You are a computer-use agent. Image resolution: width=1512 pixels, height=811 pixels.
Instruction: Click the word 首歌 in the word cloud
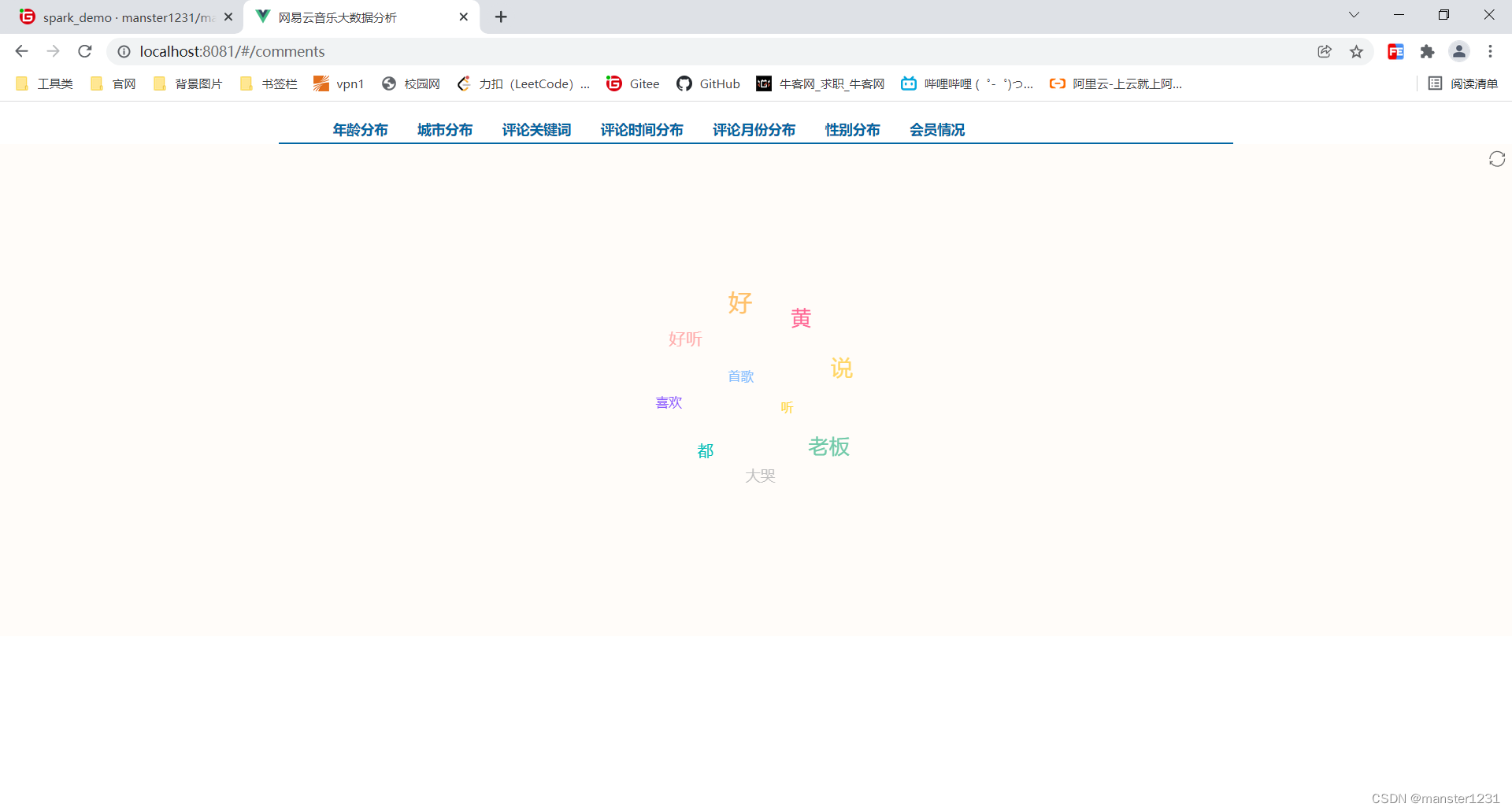[x=741, y=376]
